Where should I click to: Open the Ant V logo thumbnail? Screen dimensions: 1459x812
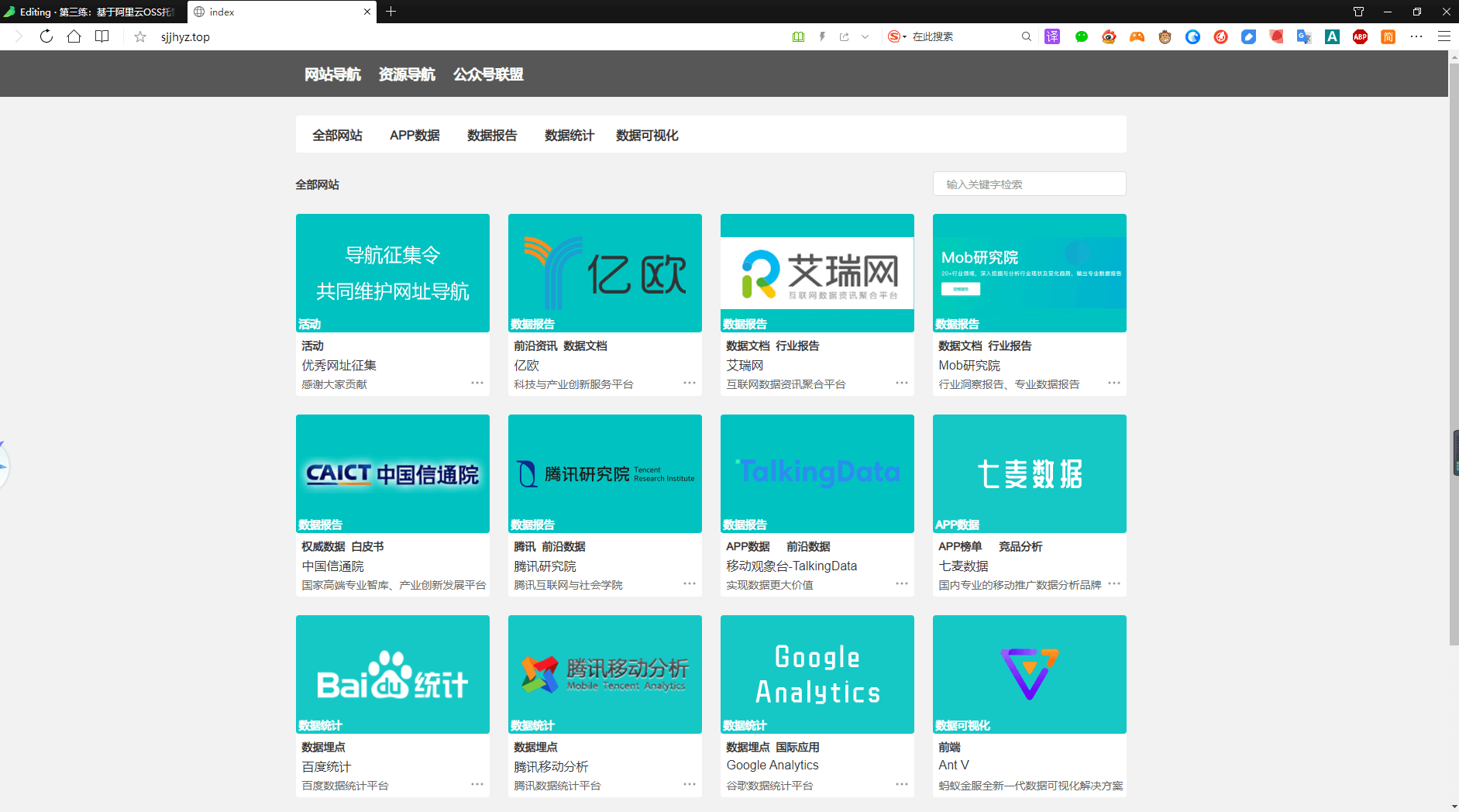pos(1030,674)
